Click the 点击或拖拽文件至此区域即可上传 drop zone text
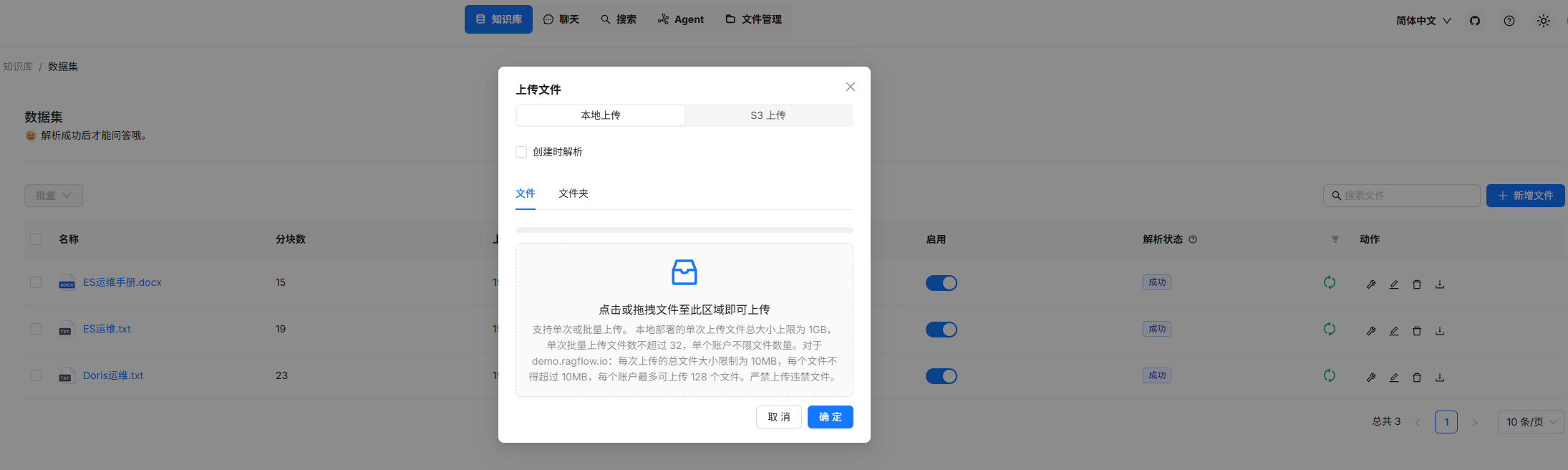This screenshot has width=1568, height=470. (x=684, y=310)
